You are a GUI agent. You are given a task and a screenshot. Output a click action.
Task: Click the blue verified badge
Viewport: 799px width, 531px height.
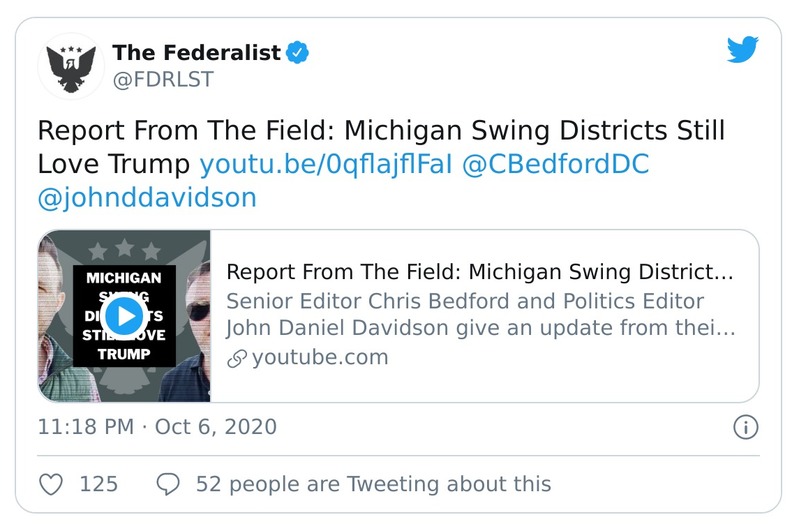[x=297, y=53]
